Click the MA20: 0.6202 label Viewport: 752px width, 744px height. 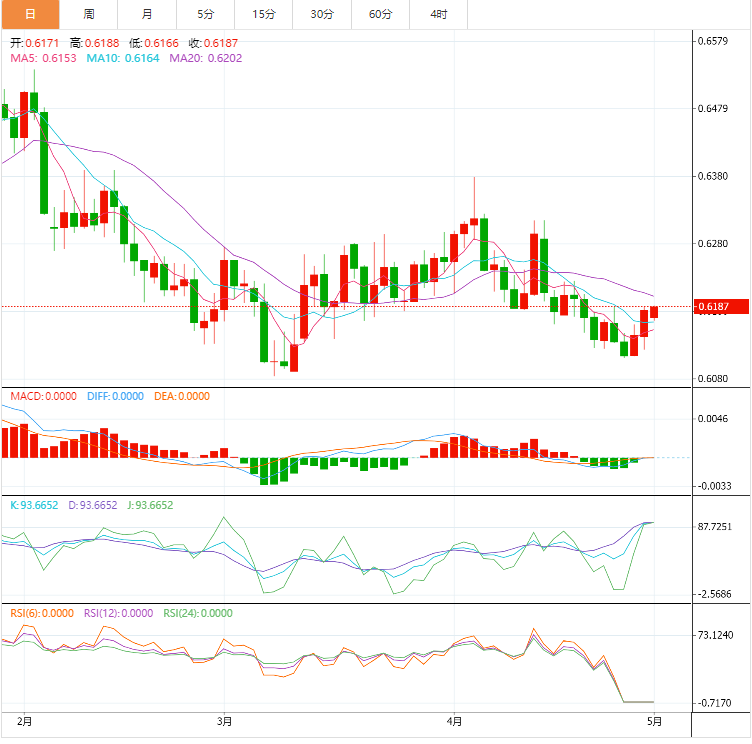(206, 58)
